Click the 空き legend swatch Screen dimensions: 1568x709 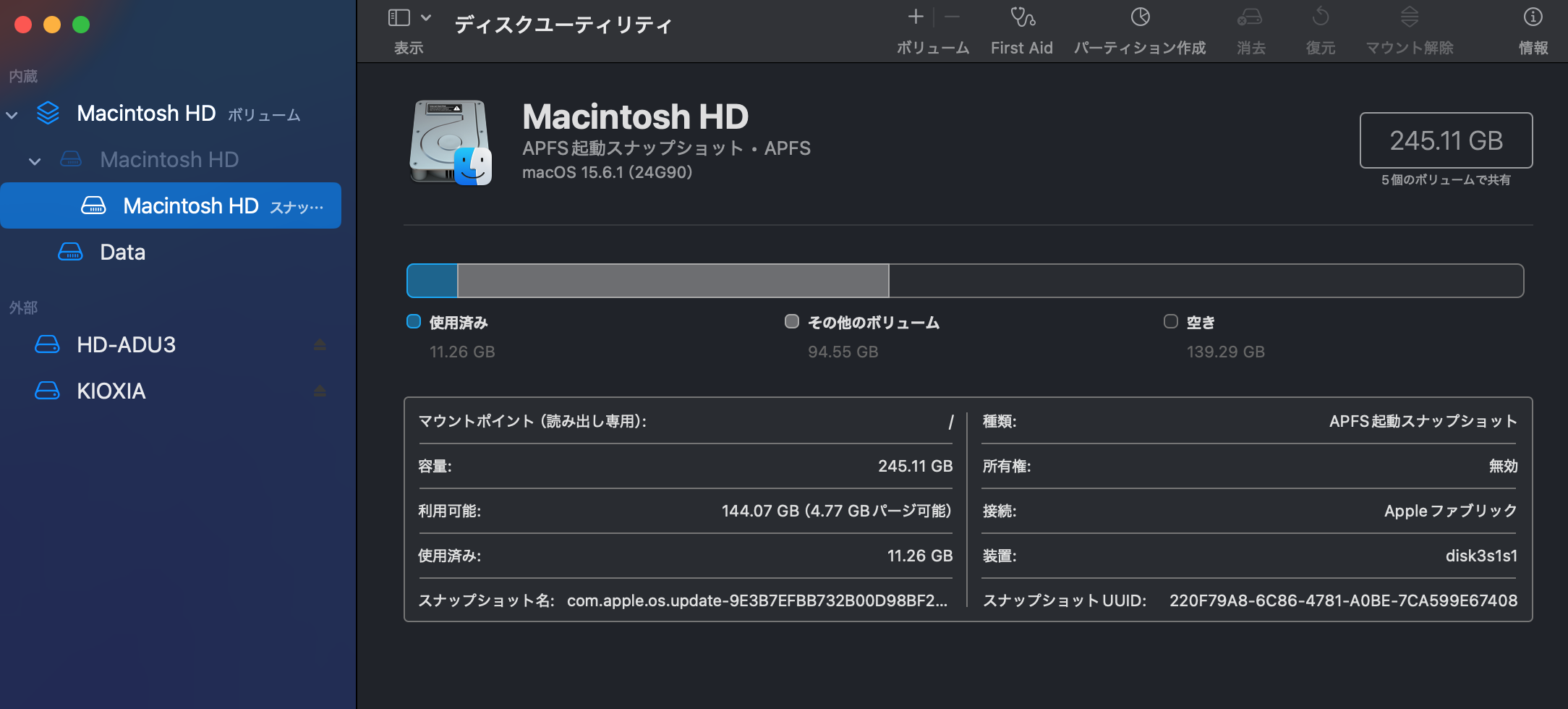coord(1171,321)
